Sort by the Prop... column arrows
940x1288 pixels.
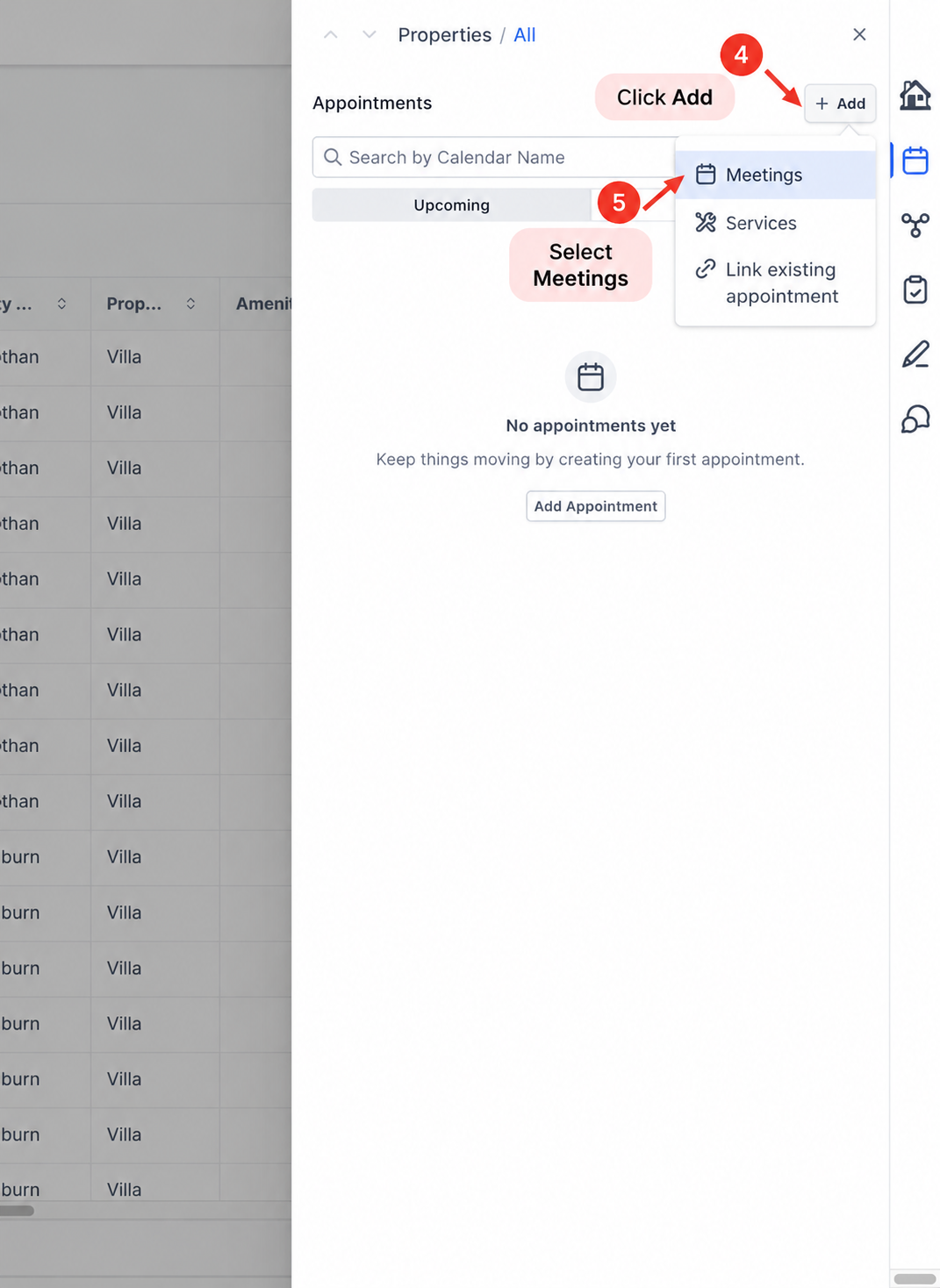click(190, 304)
